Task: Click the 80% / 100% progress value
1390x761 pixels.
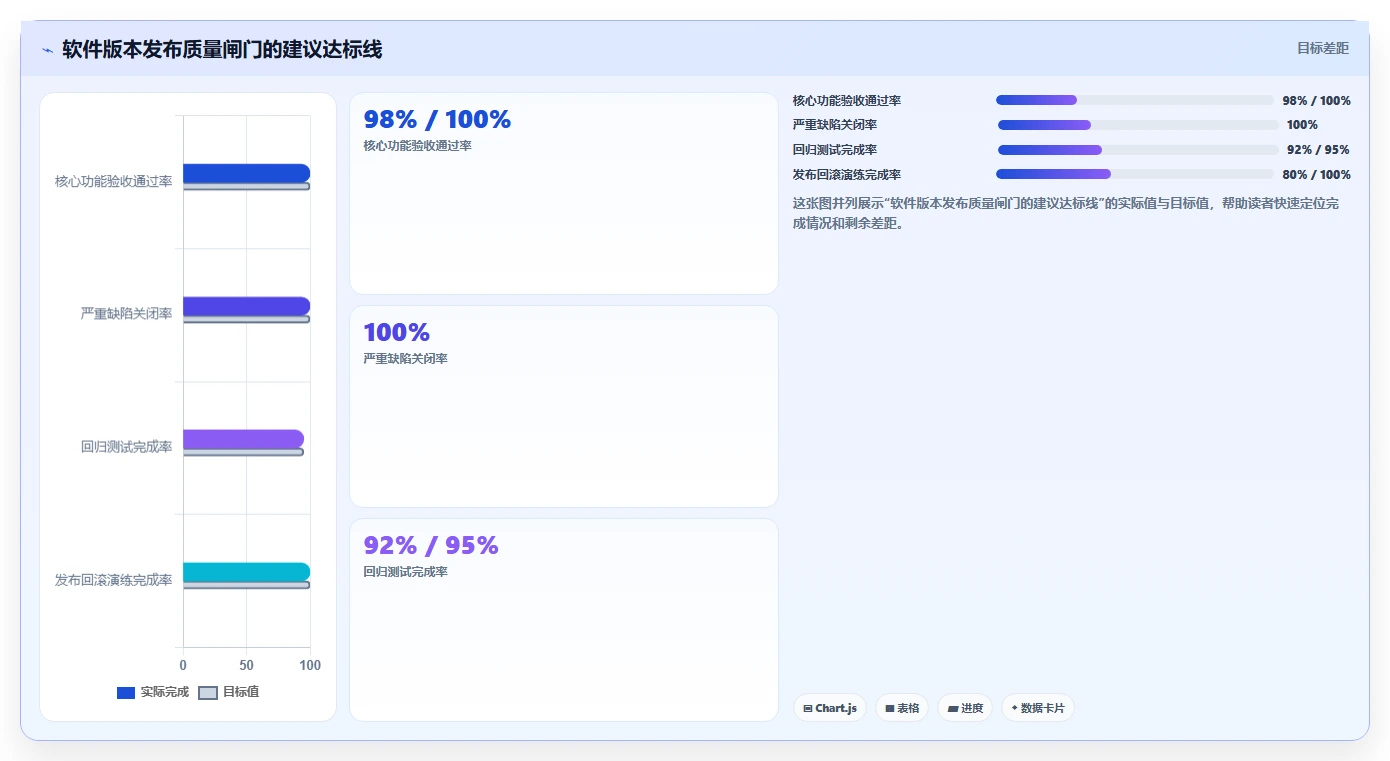Action: [x=1317, y=175]
